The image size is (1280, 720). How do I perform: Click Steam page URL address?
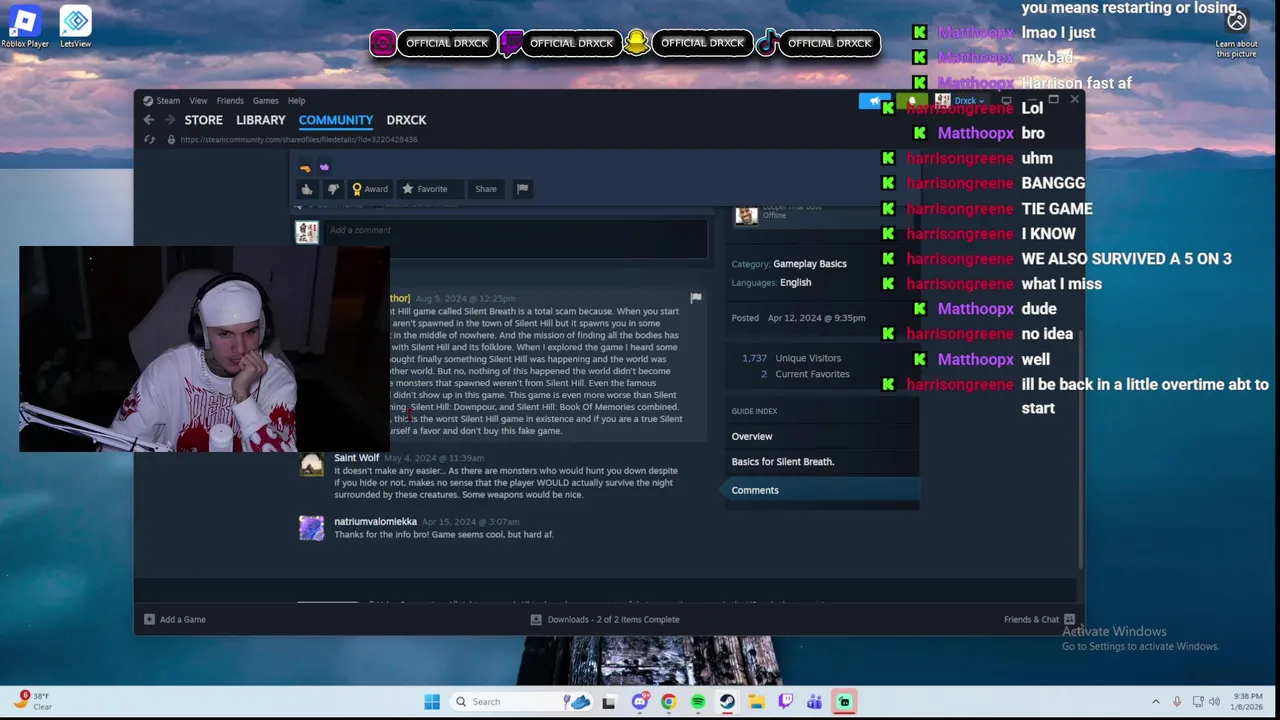pyautogui.click(x=299, y=140)
